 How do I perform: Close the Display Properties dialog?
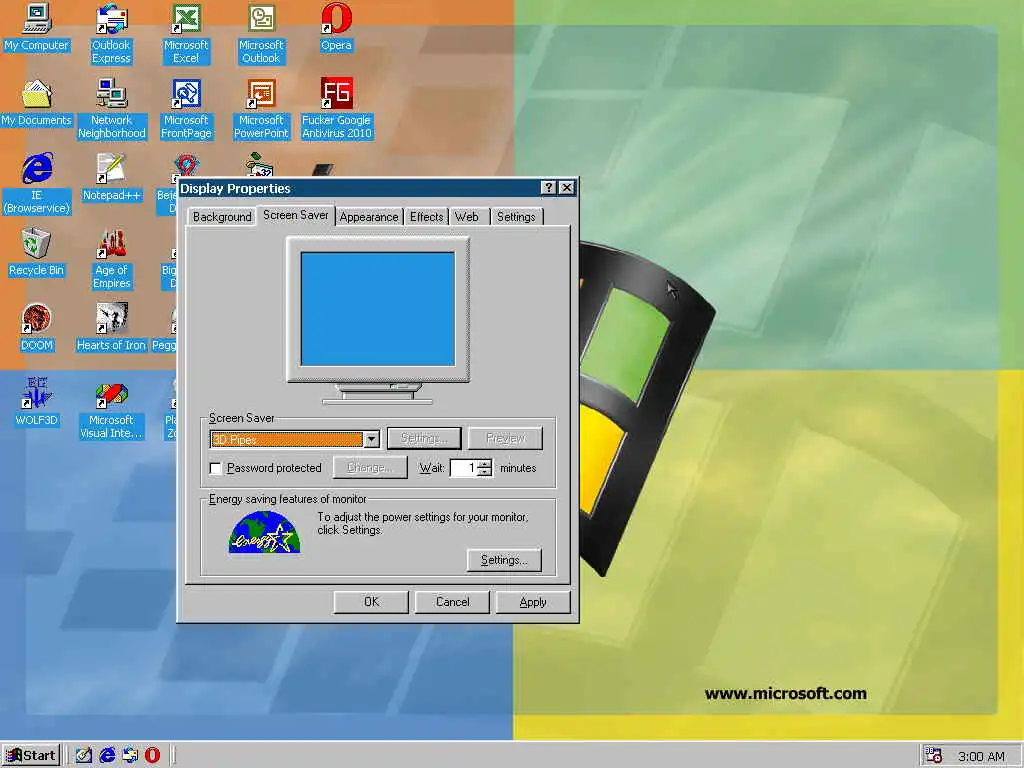[x=567, y=188]
